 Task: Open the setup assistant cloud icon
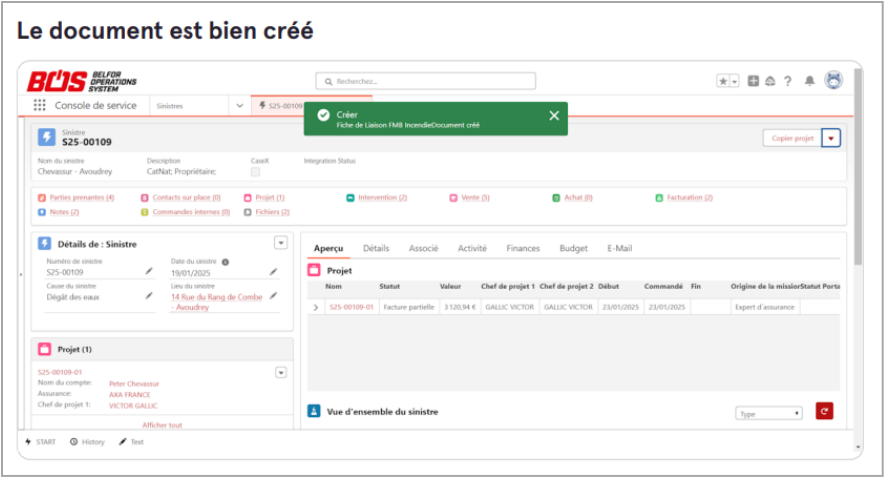[x=770, y=81]
